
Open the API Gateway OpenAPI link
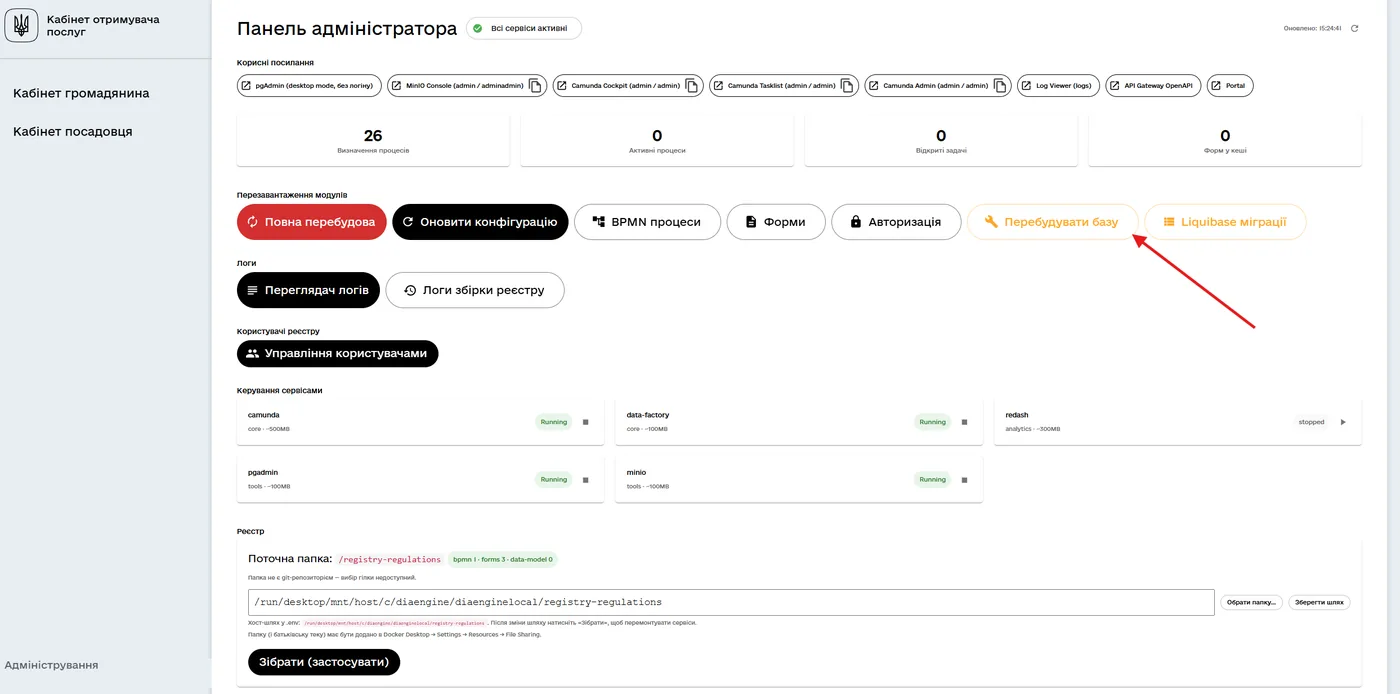[1153, 86]
